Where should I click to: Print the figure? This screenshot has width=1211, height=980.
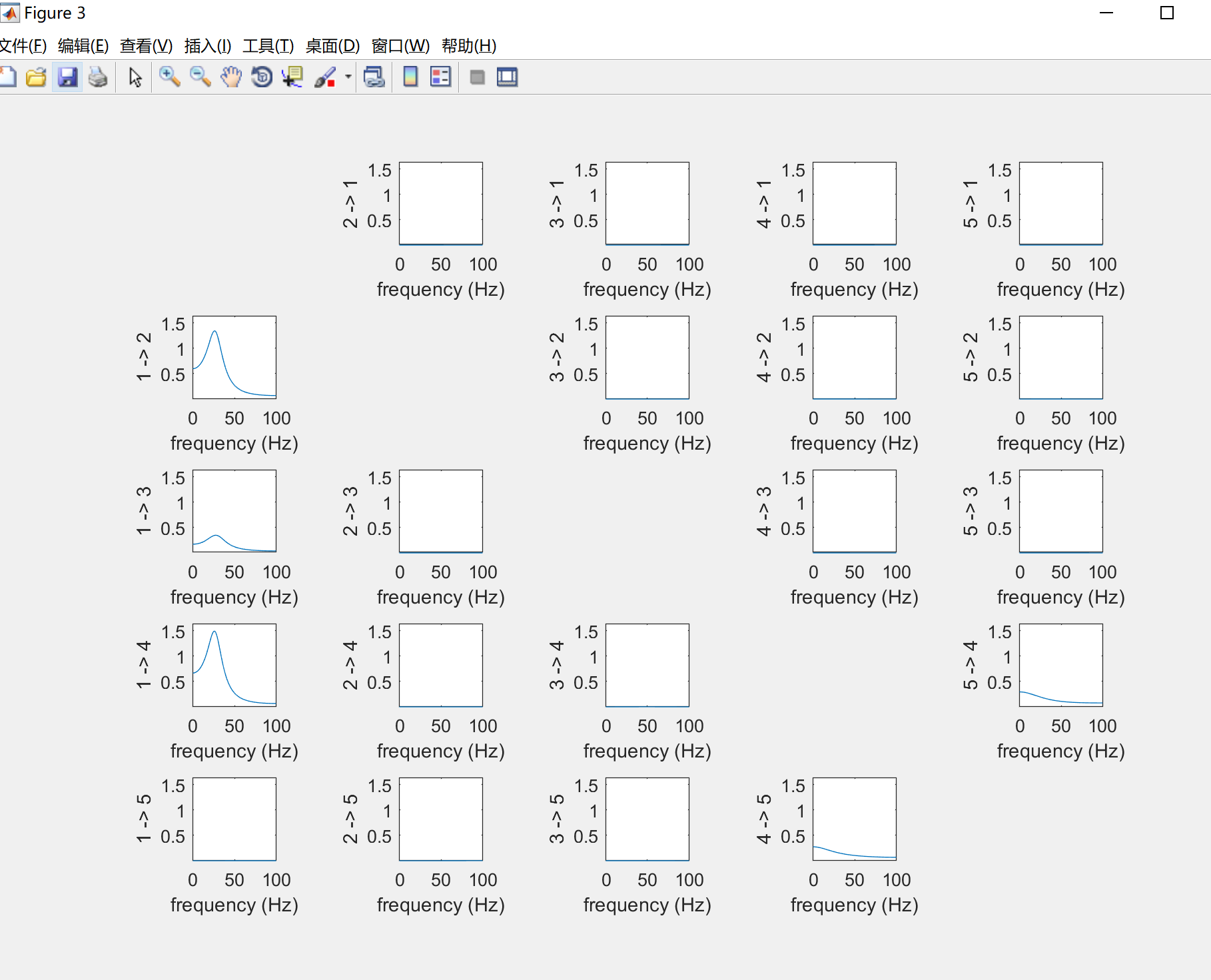tap(97, 77)
